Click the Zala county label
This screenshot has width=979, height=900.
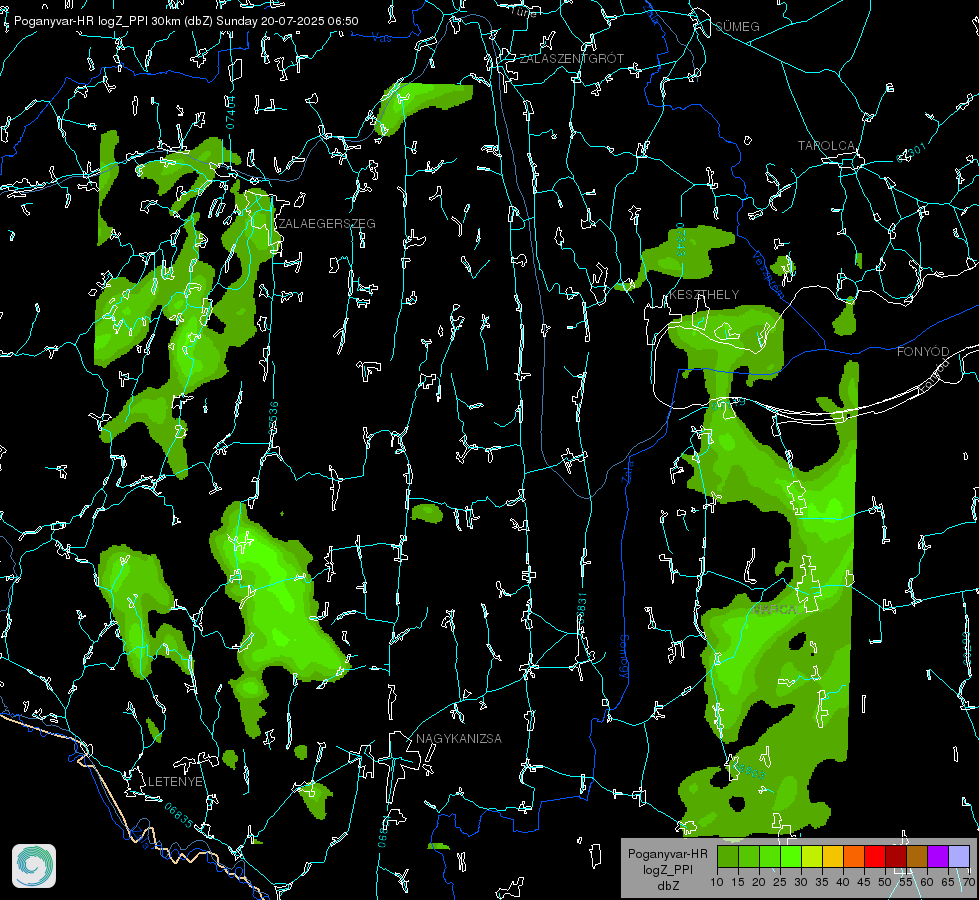pos(627,472)
